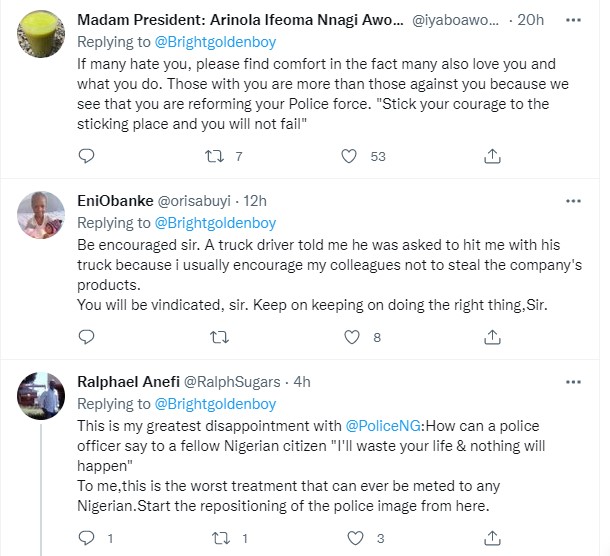Like the tweet with 53 likes
This screenshot has width=610, height=556.
pyautogui.click(x=349, y=156)
